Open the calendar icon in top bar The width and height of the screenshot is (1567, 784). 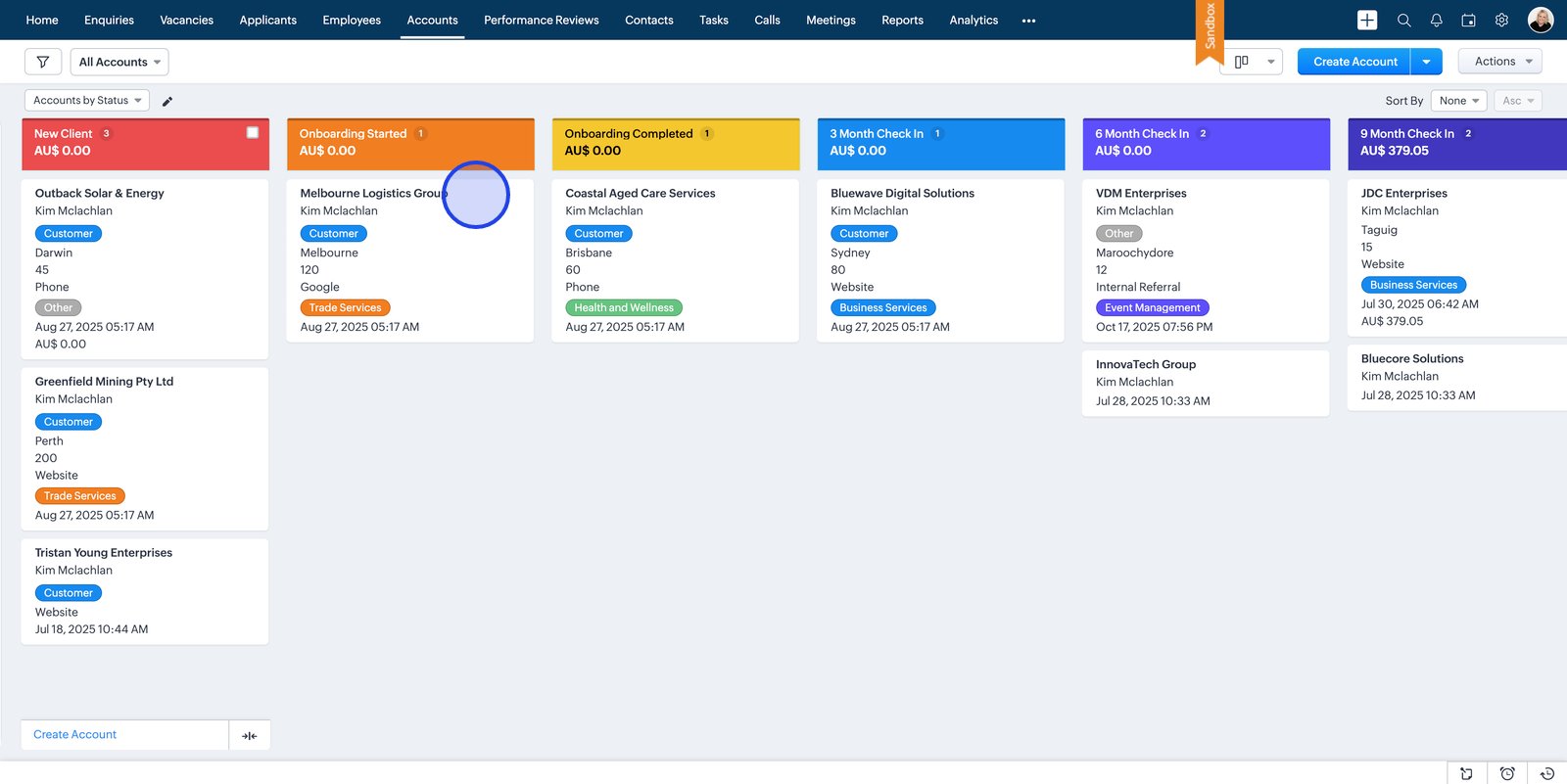click(1468, 20)
